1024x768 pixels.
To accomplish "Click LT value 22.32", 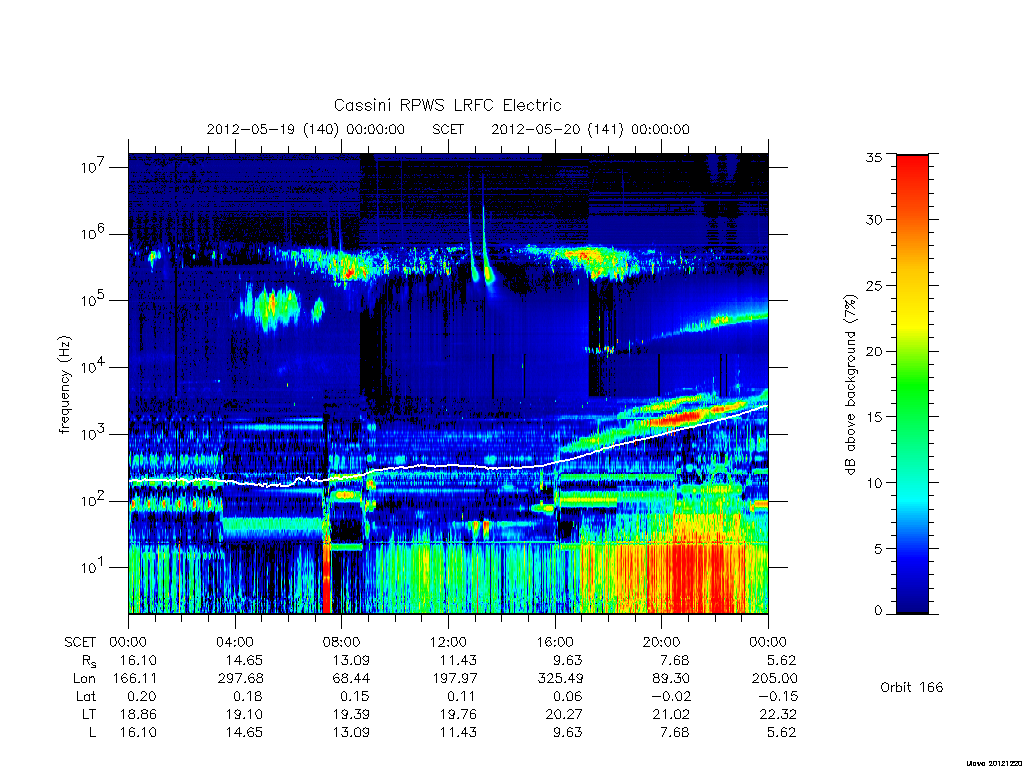I will [x=778, y=714].
